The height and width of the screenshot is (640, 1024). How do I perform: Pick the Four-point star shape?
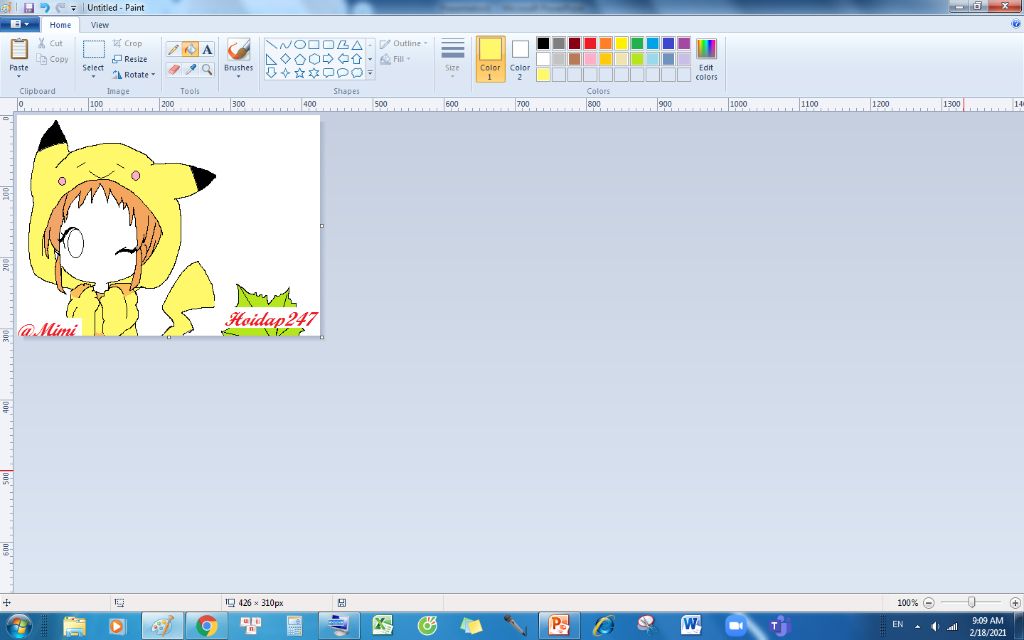click(x=285, y=72)
